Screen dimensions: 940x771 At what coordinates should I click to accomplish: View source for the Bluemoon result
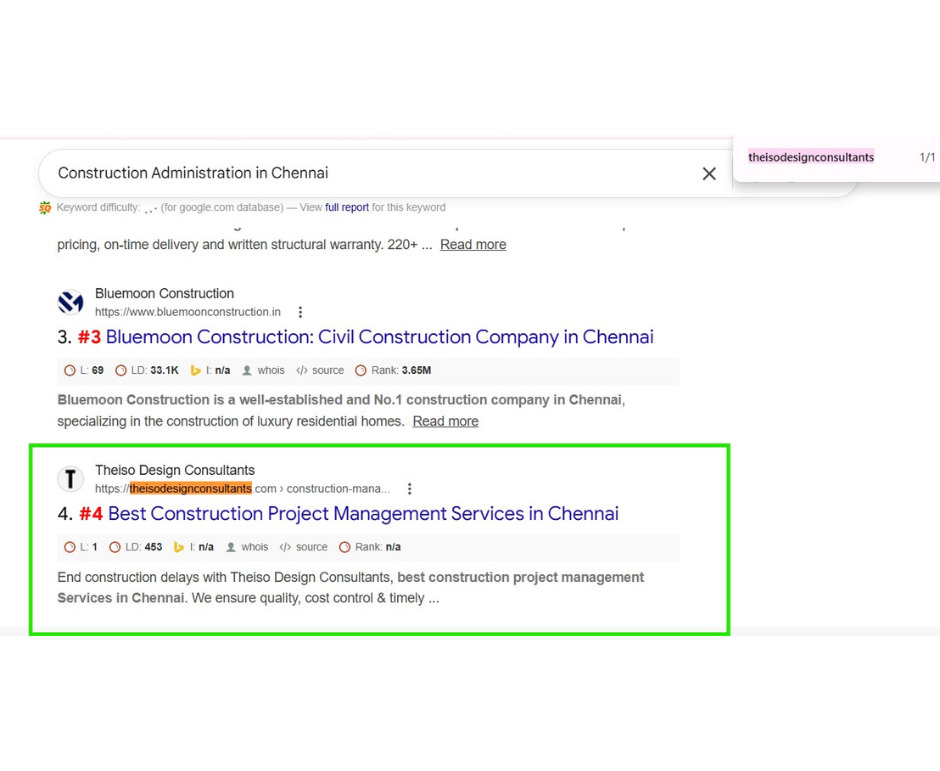(320, 371)
